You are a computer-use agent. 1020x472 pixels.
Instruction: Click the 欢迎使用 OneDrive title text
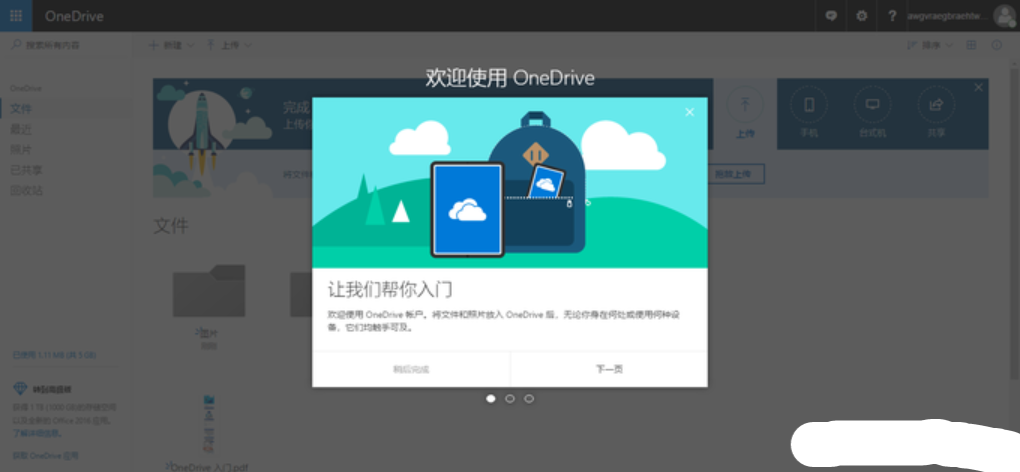coord(510,78)
